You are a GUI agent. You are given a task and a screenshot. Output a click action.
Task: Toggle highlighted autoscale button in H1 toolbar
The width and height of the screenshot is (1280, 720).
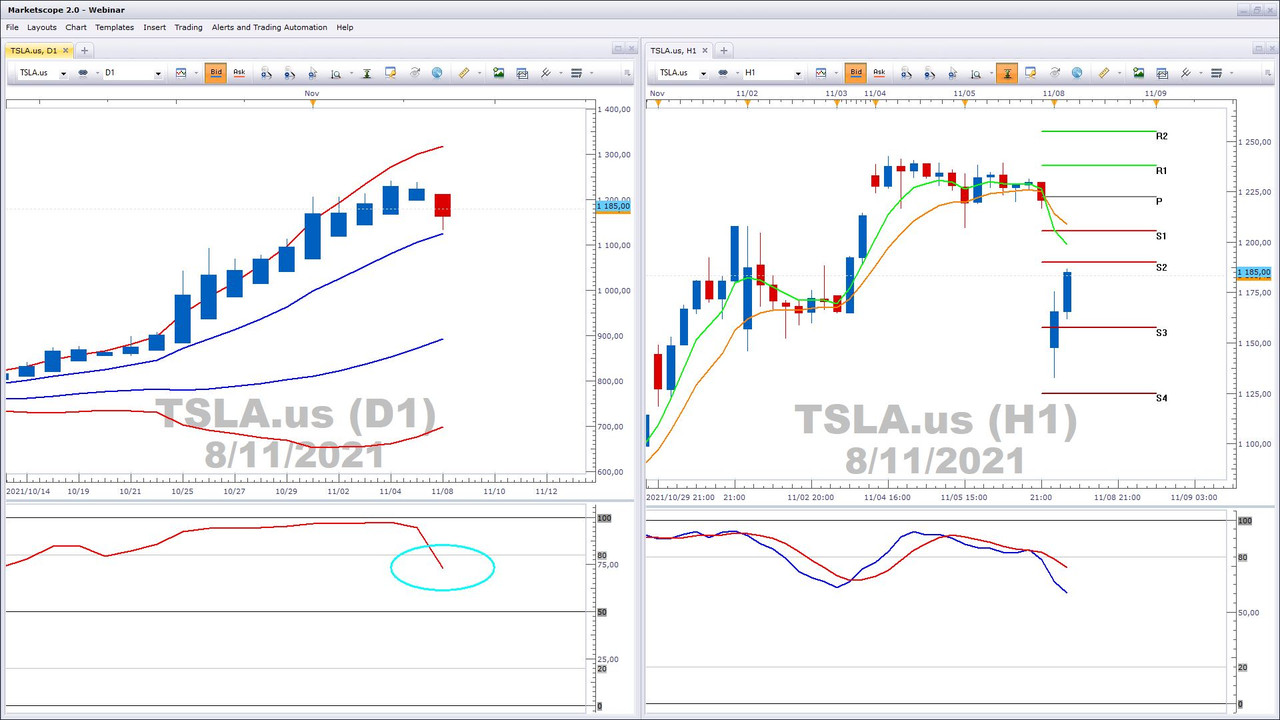pos(1007,73)
